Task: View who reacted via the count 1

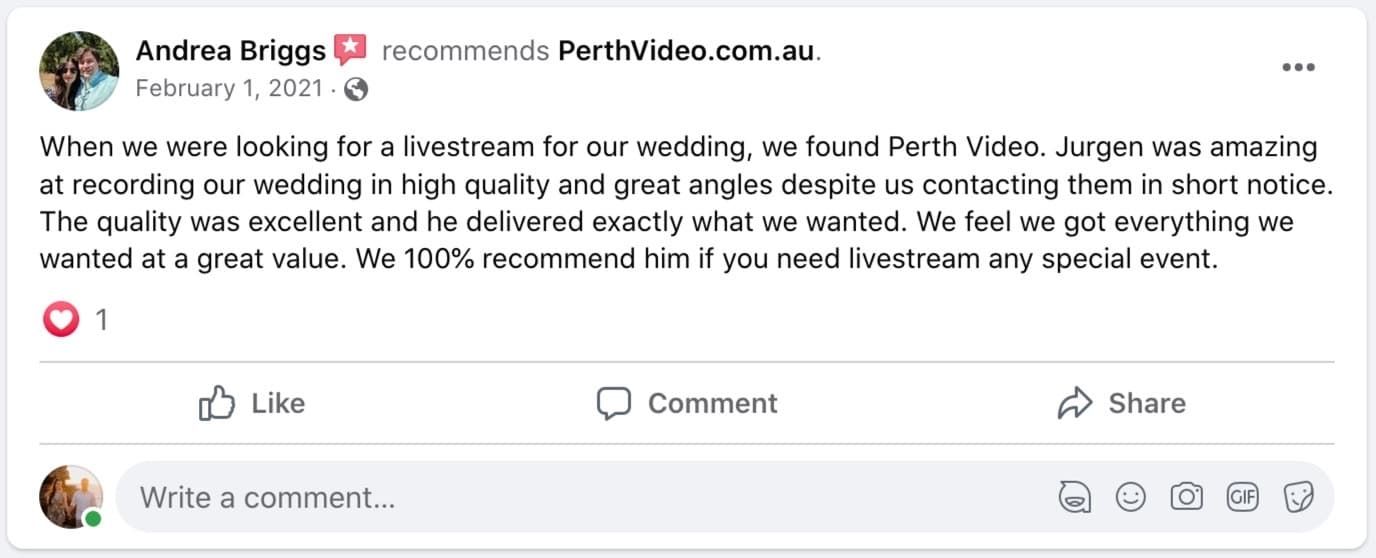Action: click(x=101, y=320)
